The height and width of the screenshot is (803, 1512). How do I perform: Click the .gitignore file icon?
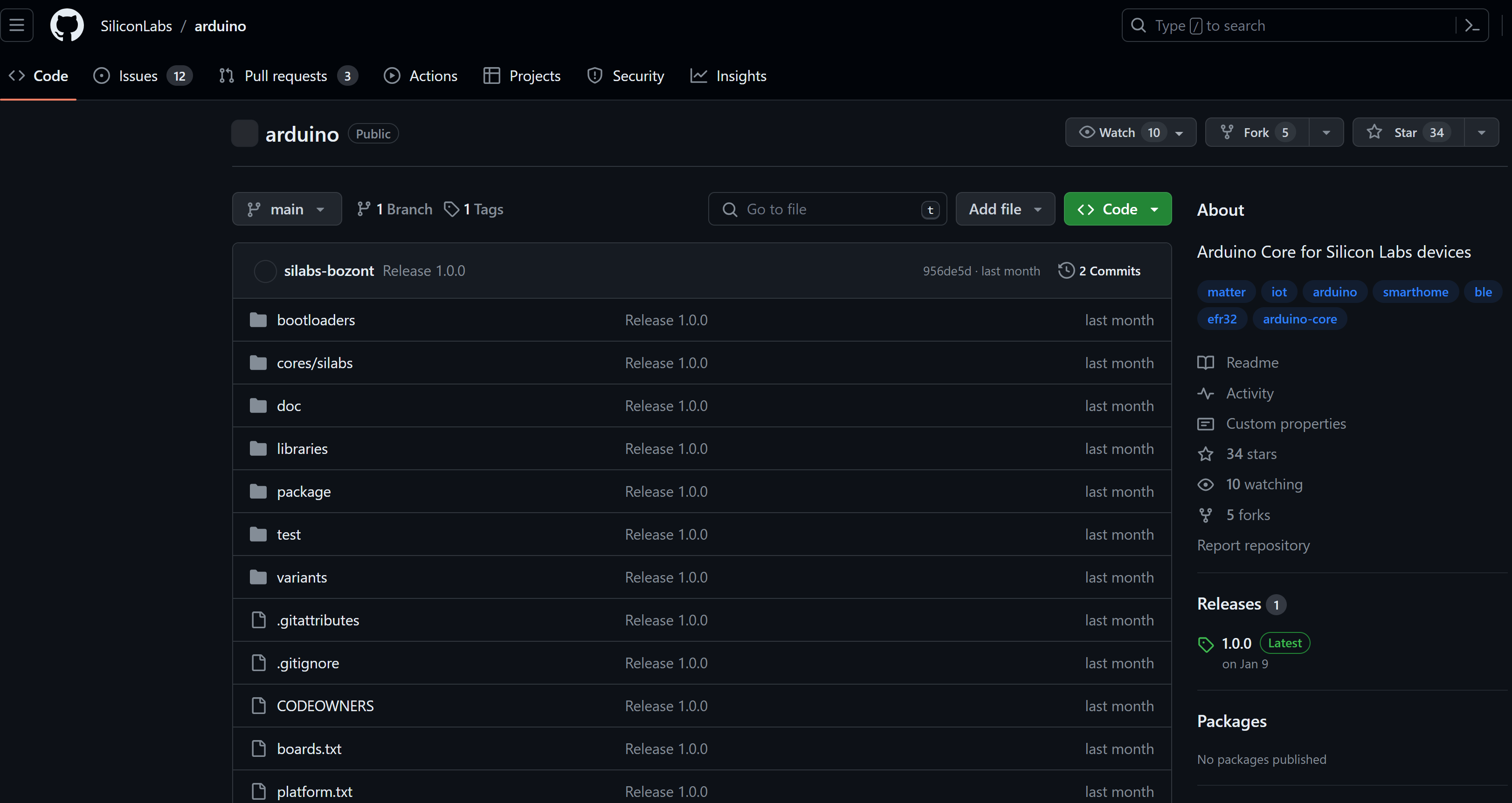point(258,662)
